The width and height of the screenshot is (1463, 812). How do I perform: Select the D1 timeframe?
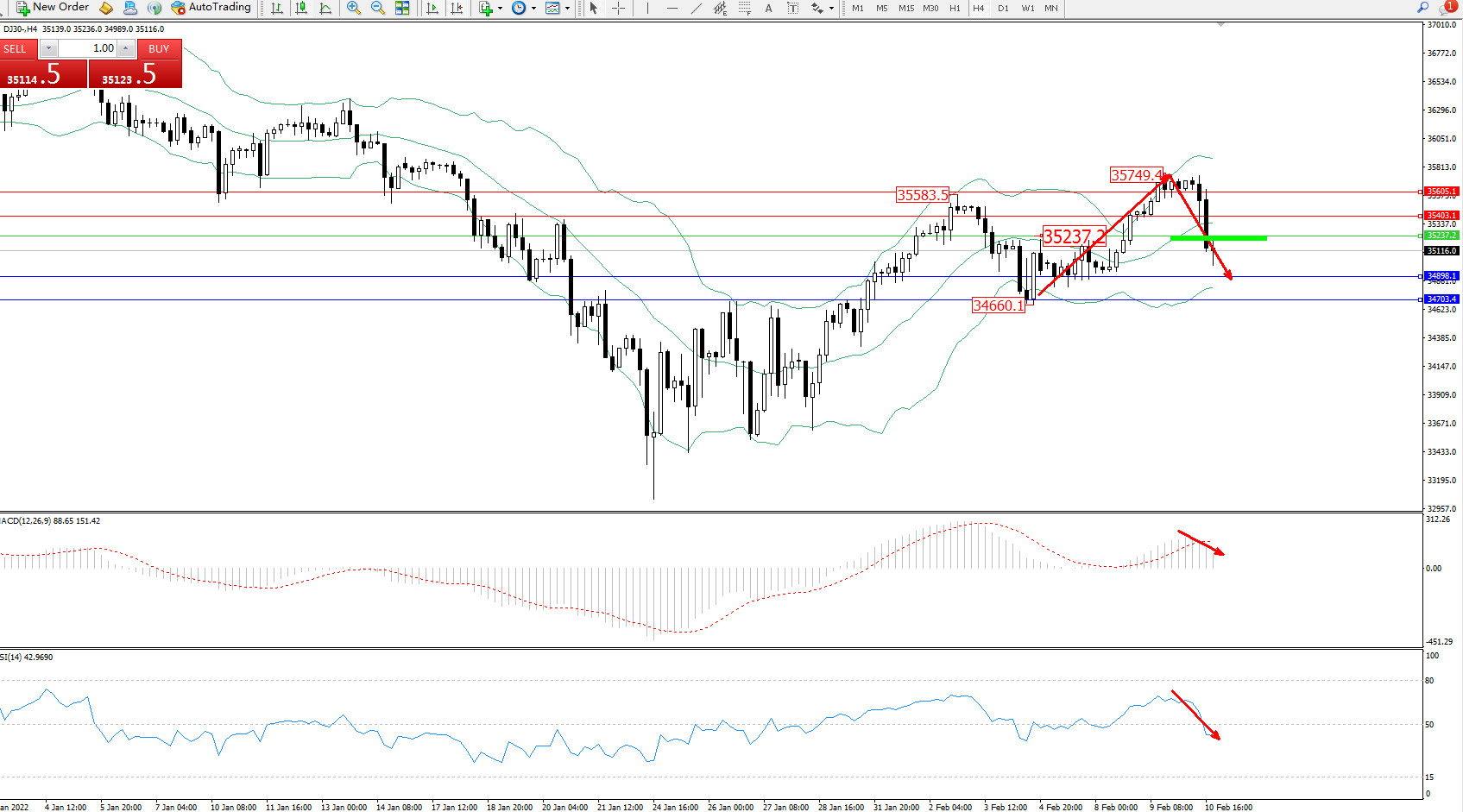coord(1003,9)
